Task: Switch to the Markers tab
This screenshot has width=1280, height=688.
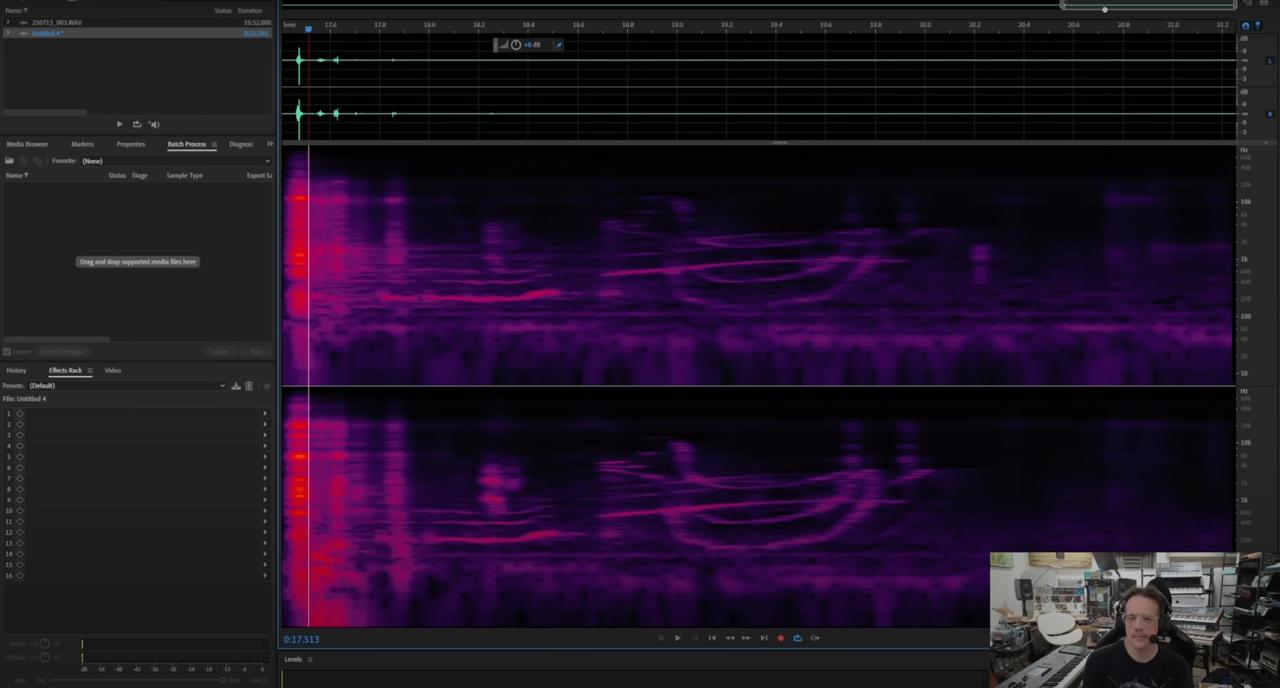Action: 82,144
